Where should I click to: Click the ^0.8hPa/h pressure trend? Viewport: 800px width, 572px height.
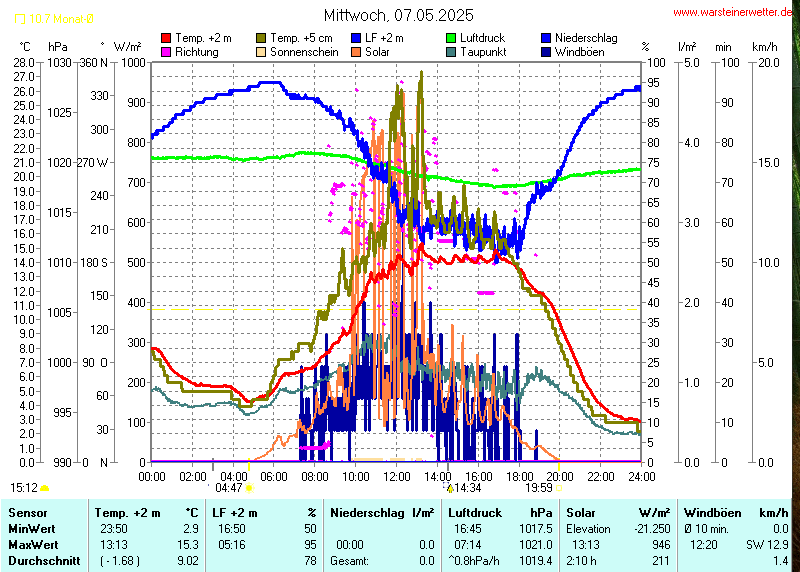(473, 561)
